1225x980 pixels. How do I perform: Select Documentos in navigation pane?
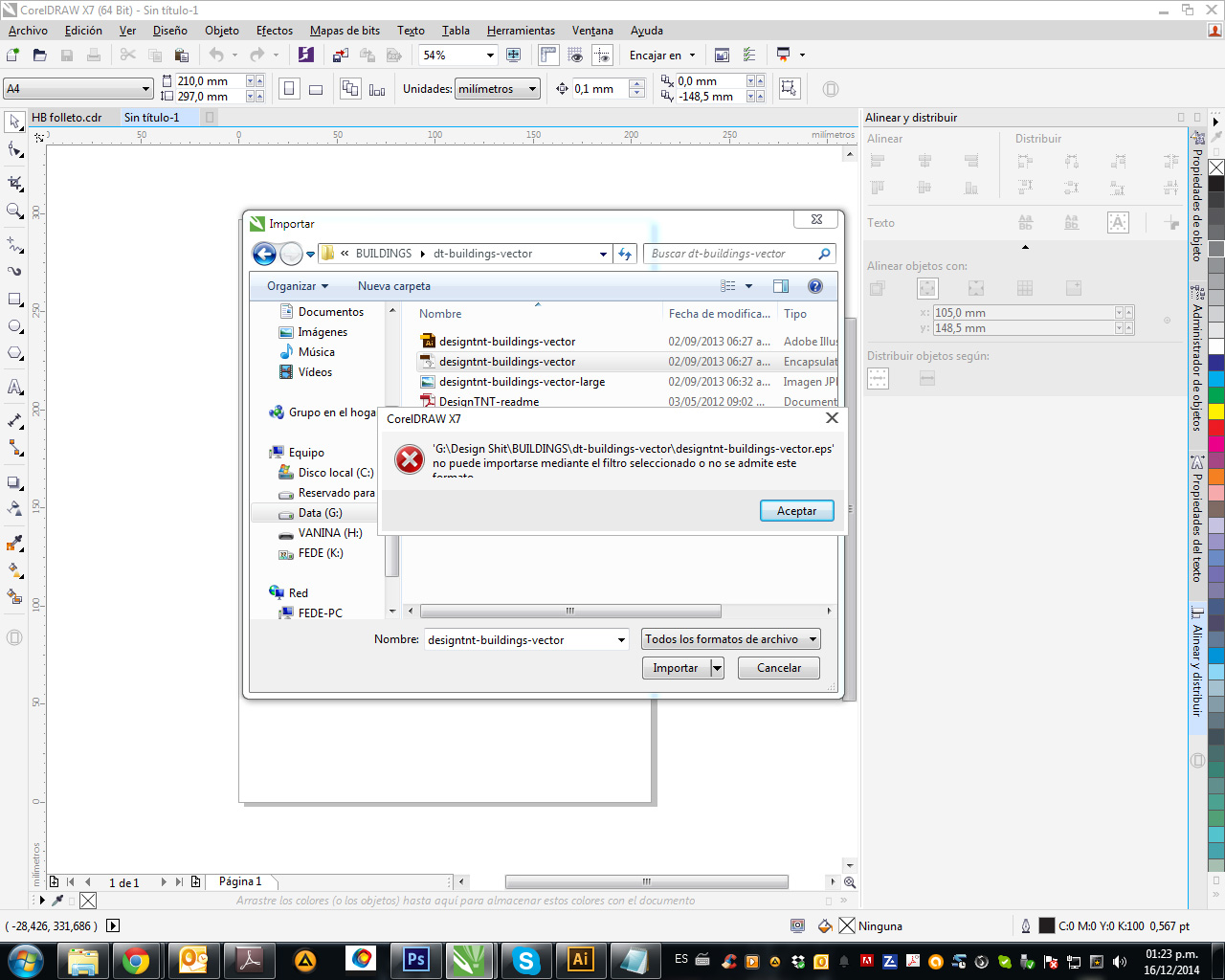tap(330, 312)
